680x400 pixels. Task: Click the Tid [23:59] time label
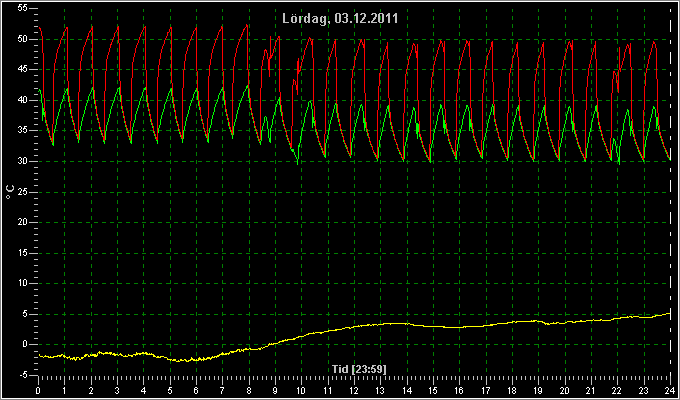tap(359, 369)
